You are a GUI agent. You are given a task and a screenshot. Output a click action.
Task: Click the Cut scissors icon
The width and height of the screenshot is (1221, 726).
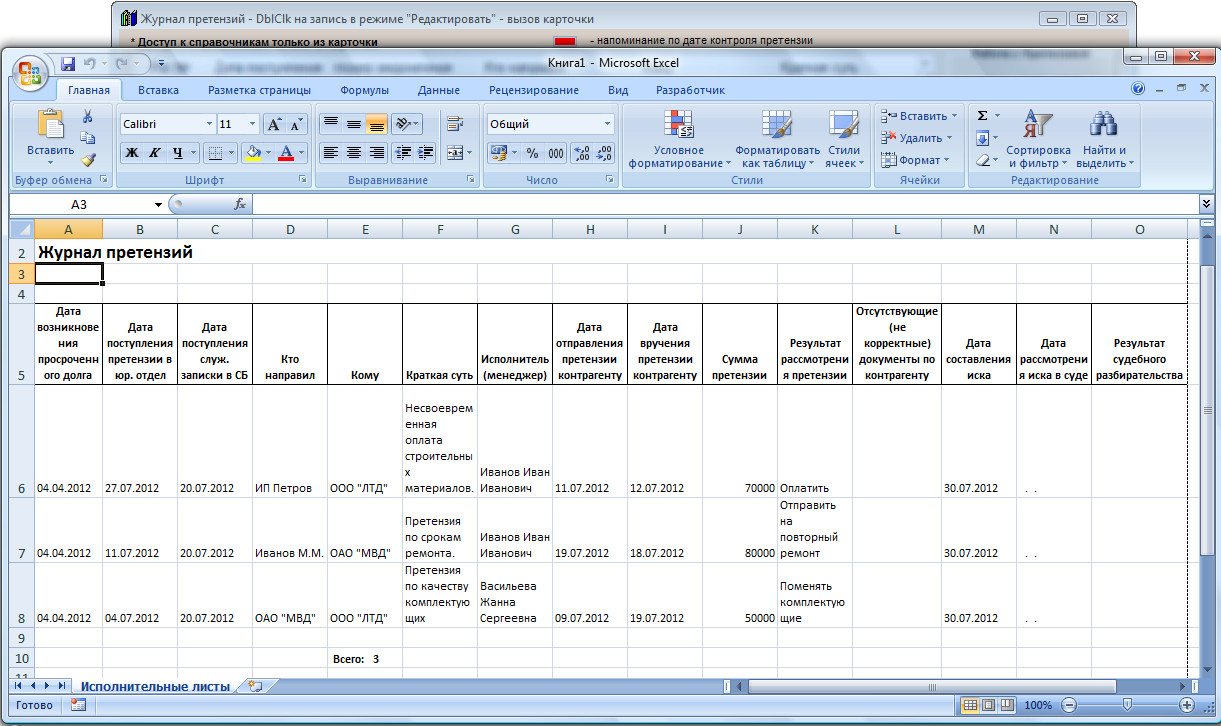88,117
